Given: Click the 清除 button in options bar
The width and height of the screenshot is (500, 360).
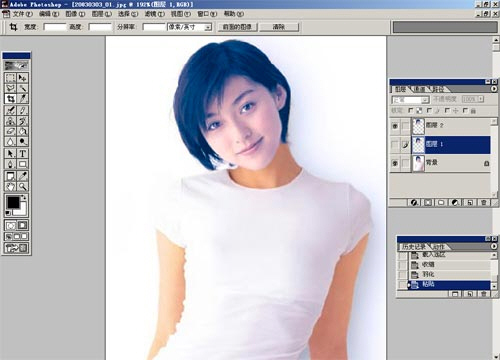Looking at the screenshot, I should pyautogui.click(x=279, y=27).
